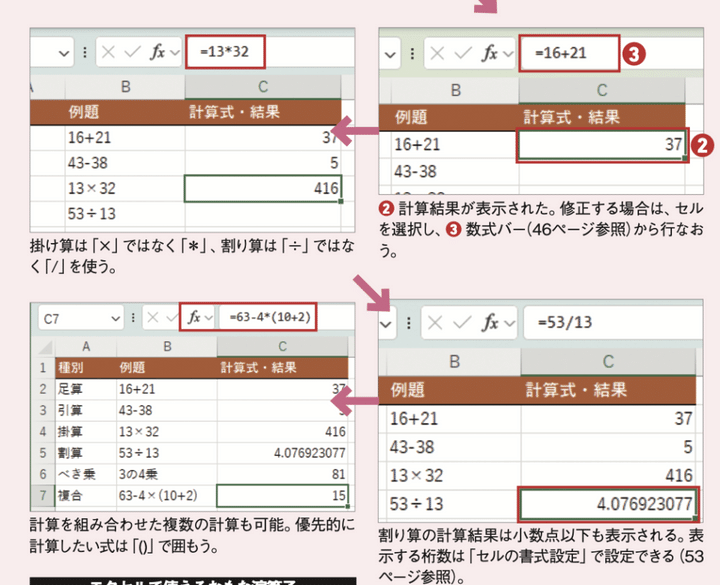Click the enter checkmark icon beside =13*32 formula
Image resolution: width=720 pixels, height=585 pixels.
click(x=134, y=51)
